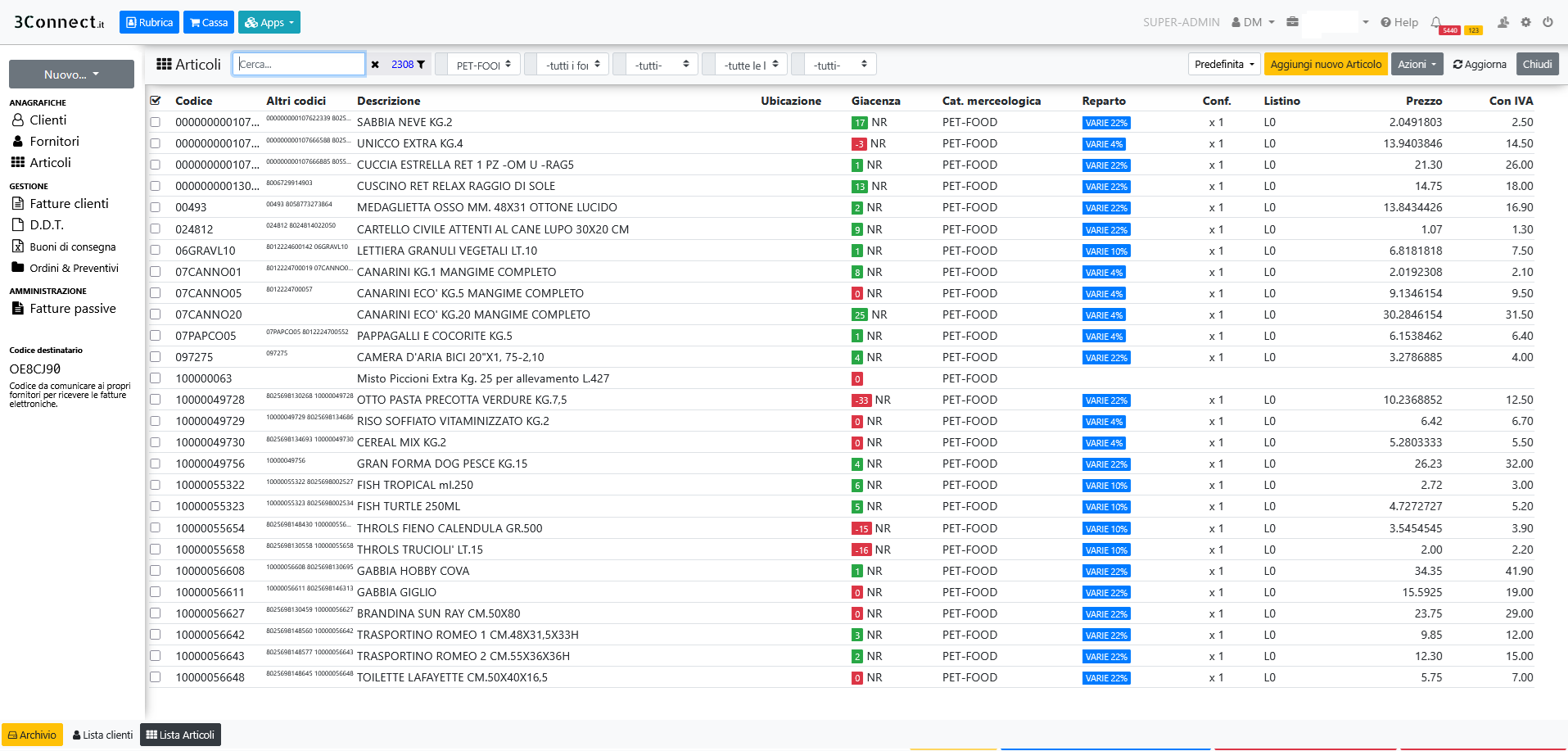The image size is (1568, 751).
Task: Click the notifications bell icon
Action: [x=1435, y=22]
